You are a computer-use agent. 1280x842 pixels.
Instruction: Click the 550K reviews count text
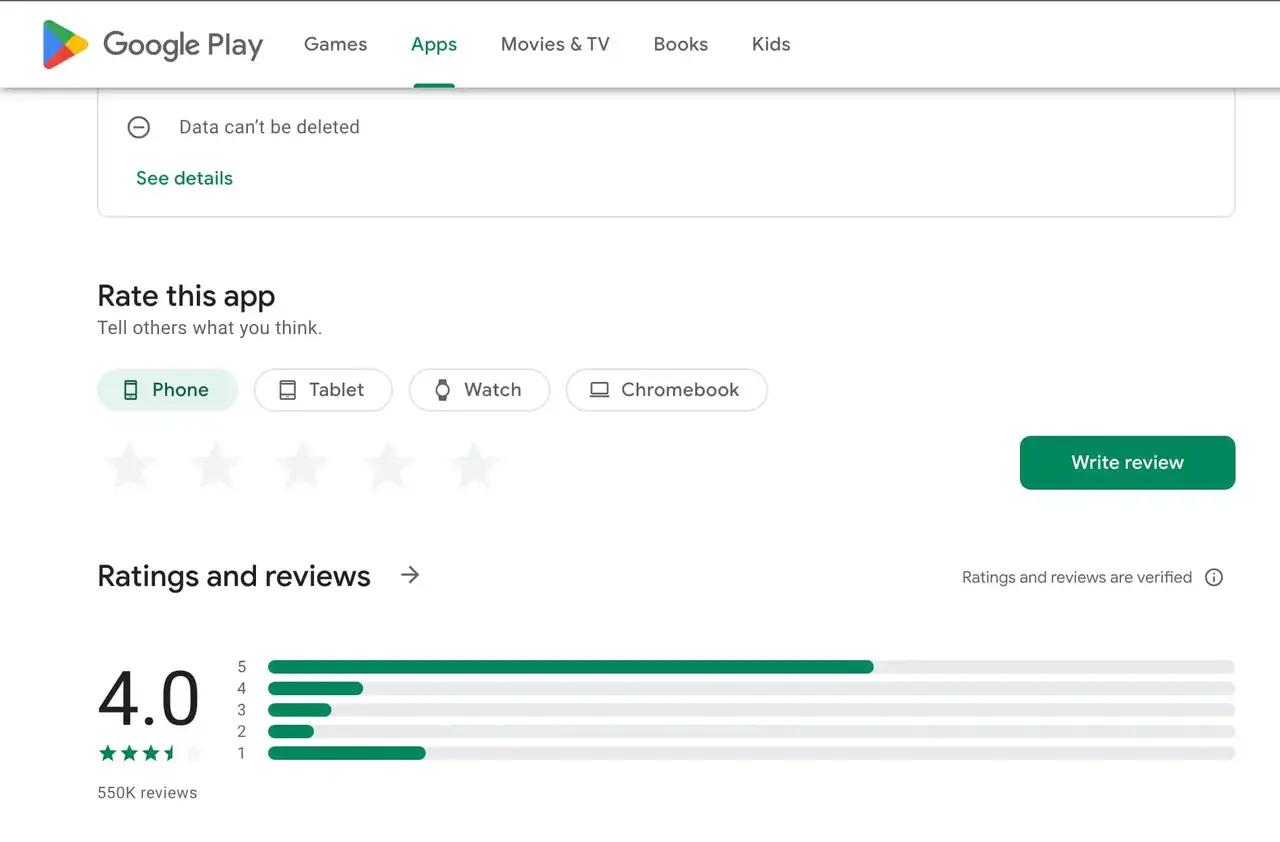pos(146,792)
